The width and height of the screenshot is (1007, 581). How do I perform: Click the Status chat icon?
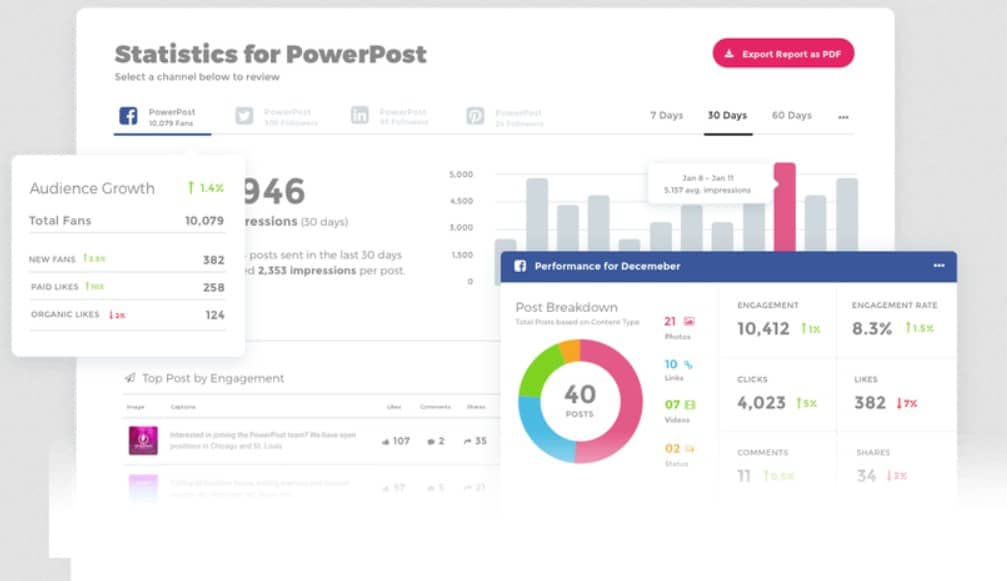(689, 448)
